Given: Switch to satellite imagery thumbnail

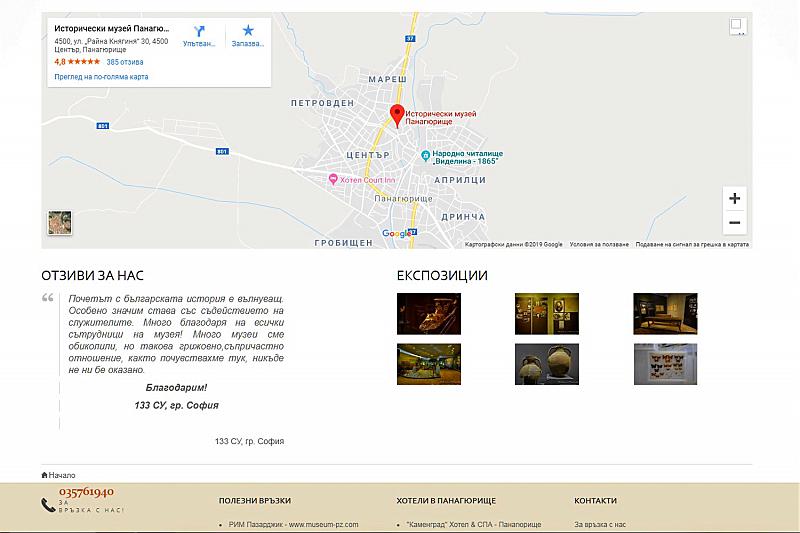Looking at the screenshot, I should point(60,223).
